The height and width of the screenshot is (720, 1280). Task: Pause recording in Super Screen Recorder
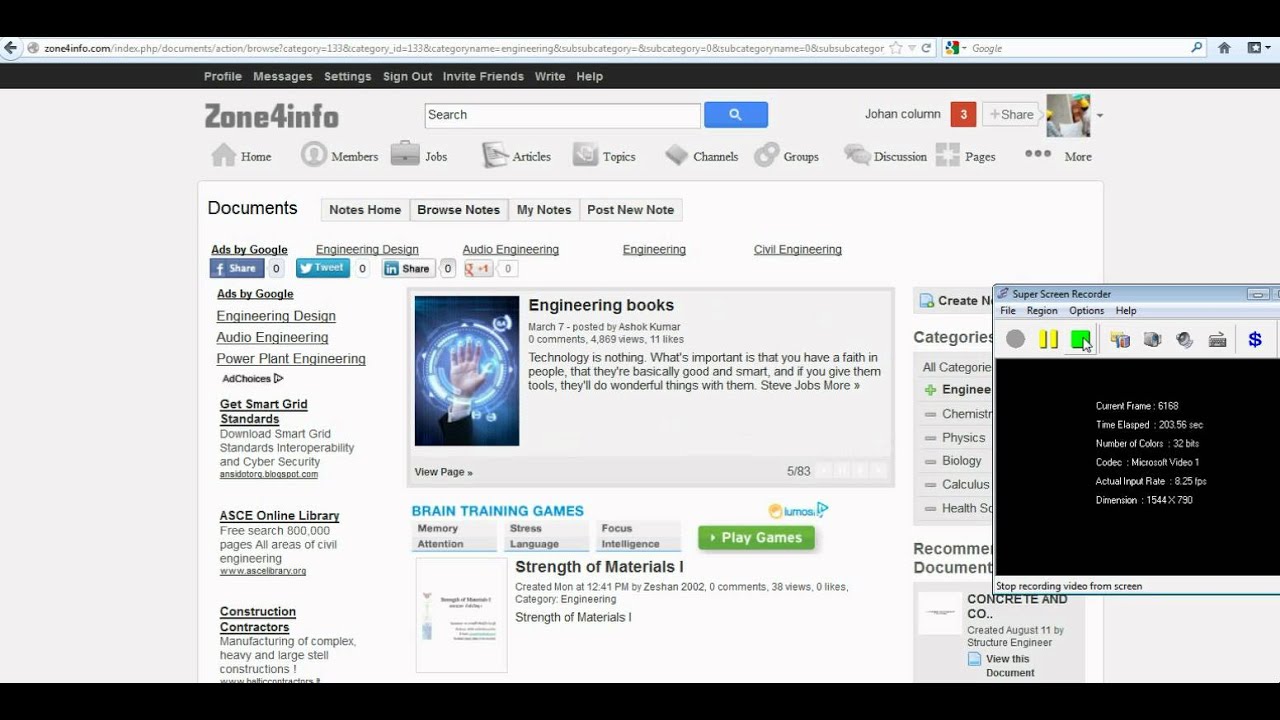coord(1048,339)
